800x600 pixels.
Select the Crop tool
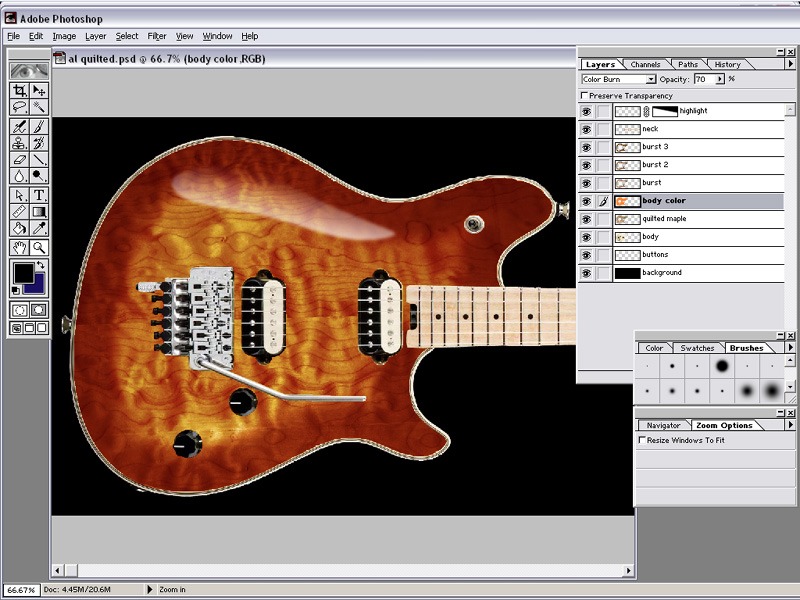19,91
